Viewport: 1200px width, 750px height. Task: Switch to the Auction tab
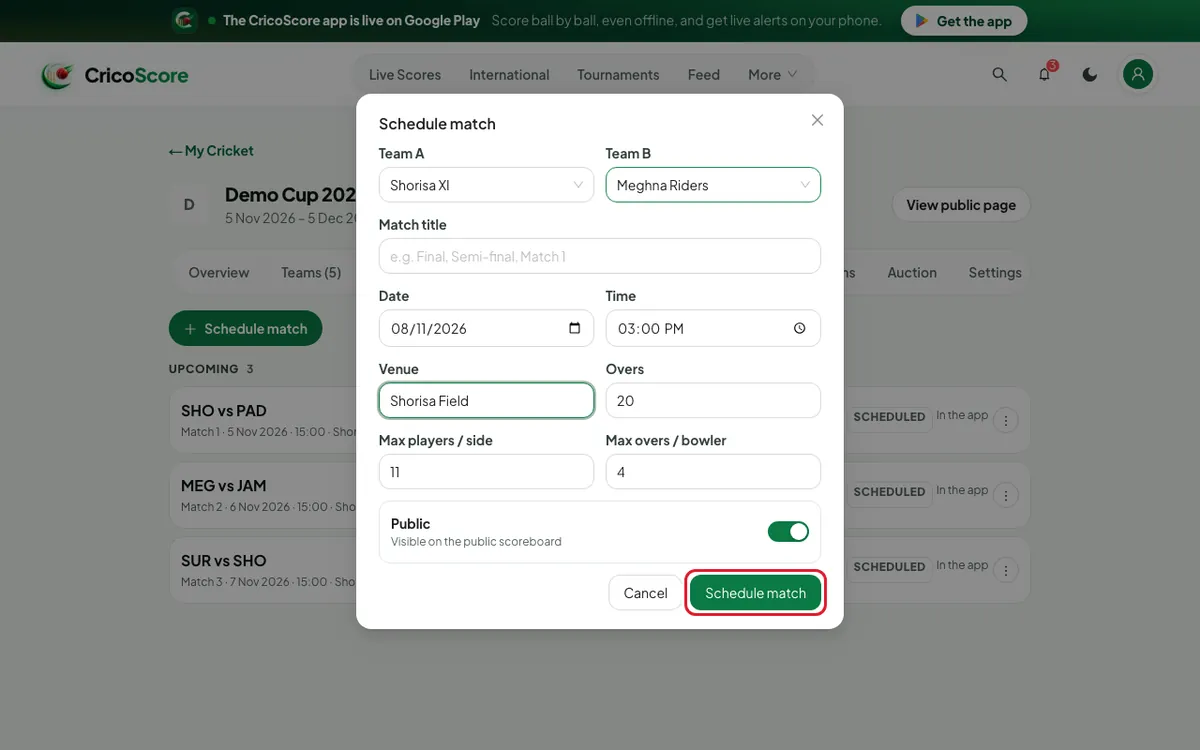[x=912, y=272]
